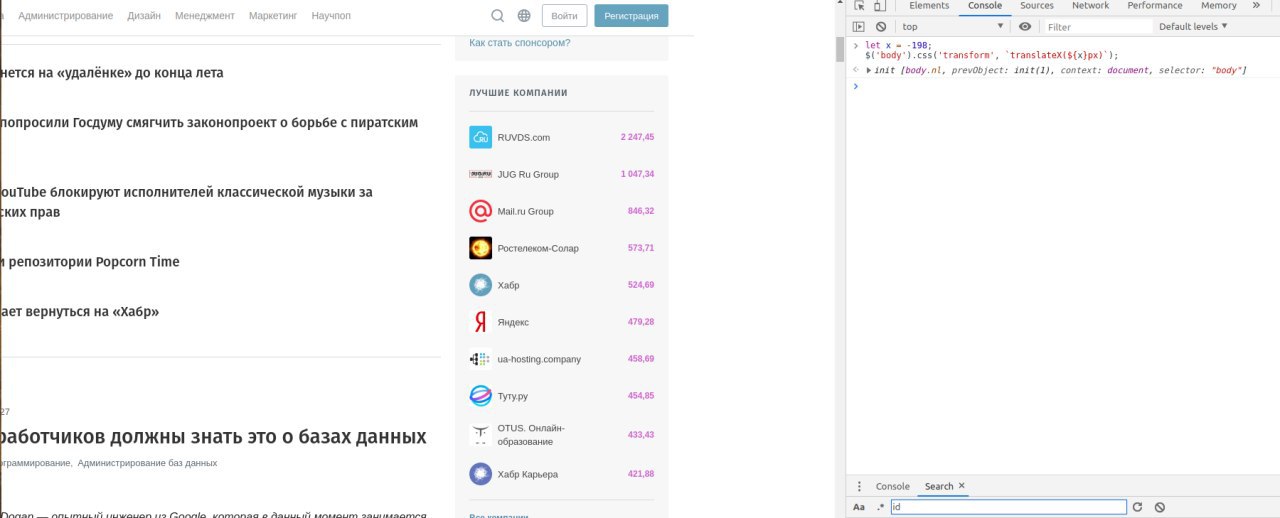Refresh the search results in drawer

point(1137,507)
